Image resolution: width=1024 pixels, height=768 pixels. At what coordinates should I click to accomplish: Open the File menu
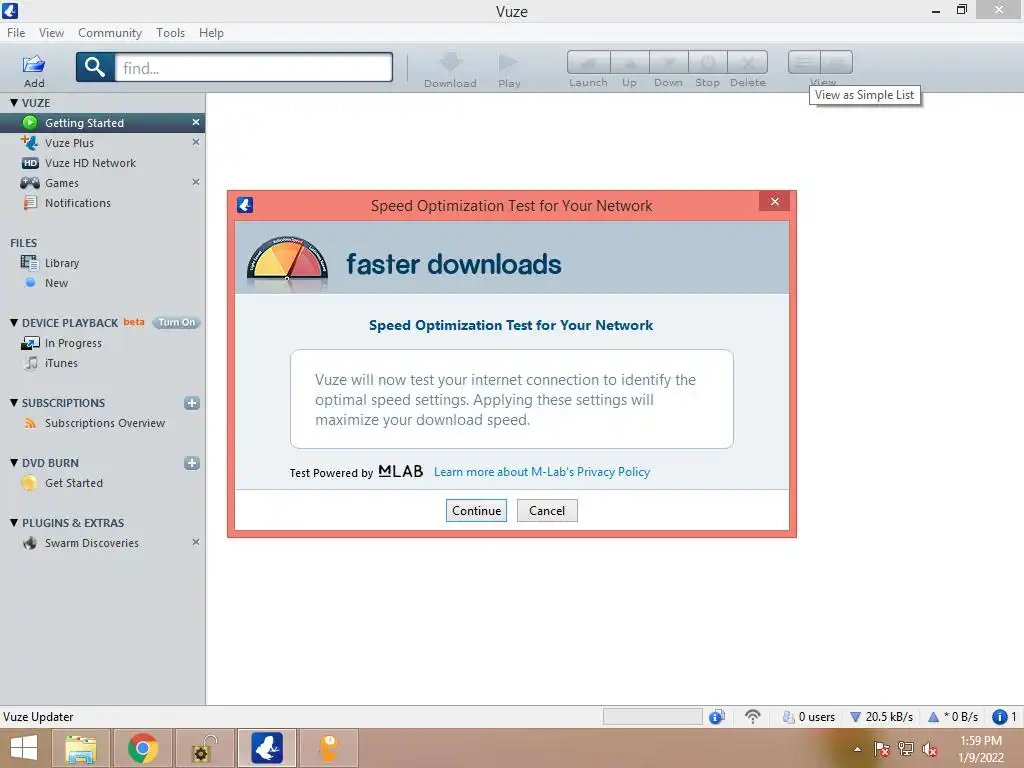click(16, 33)
